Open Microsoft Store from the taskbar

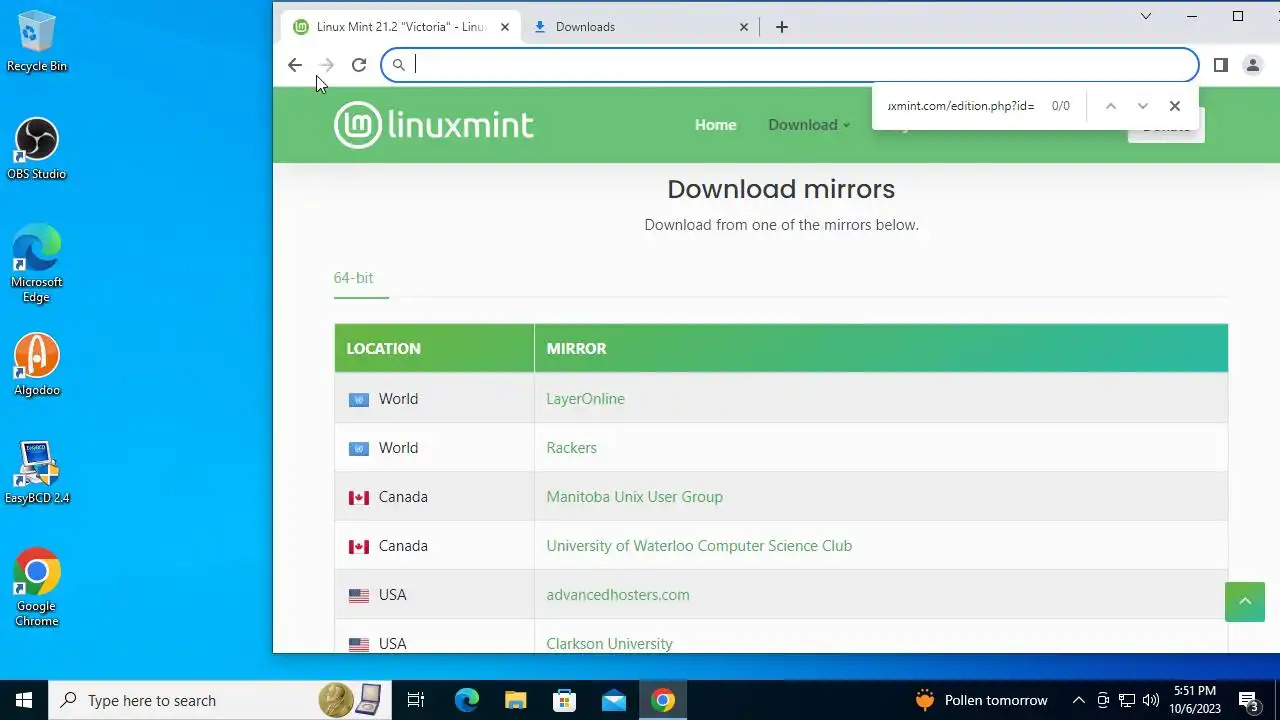pyautogui.click(x=565, y=700)
